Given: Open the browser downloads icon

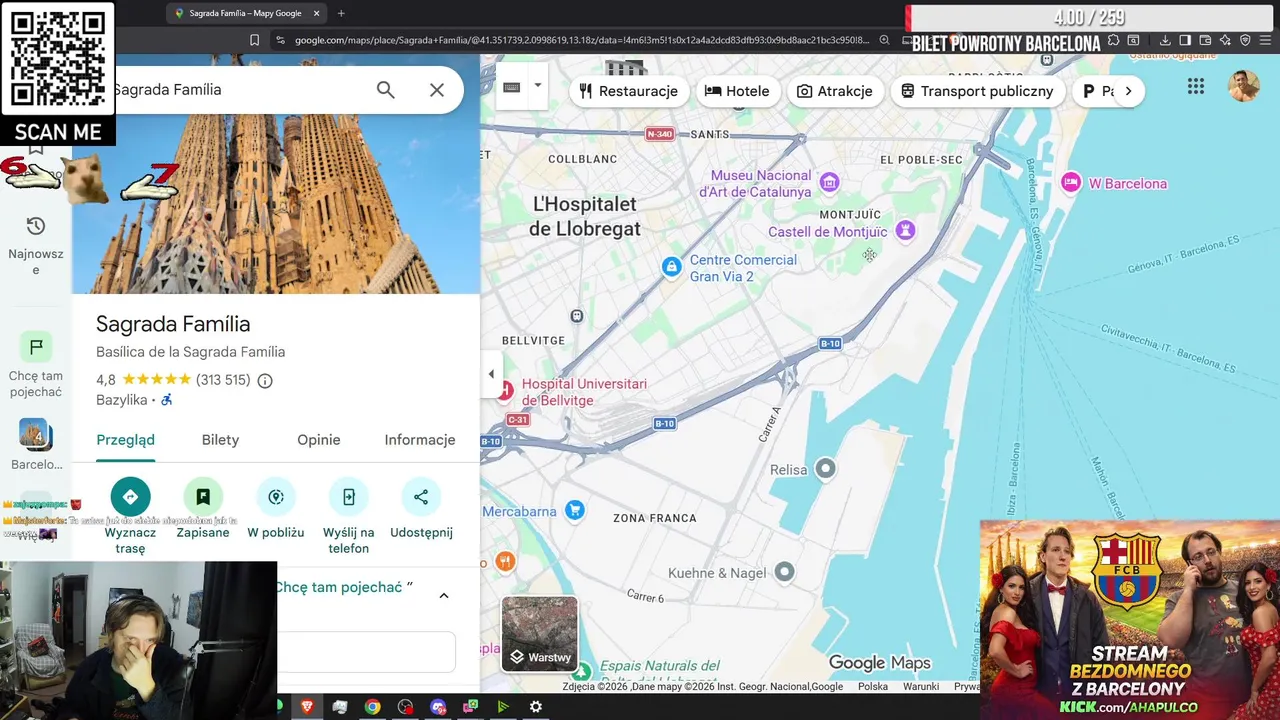Looking at the screenshot, I should pos(1165,40).
